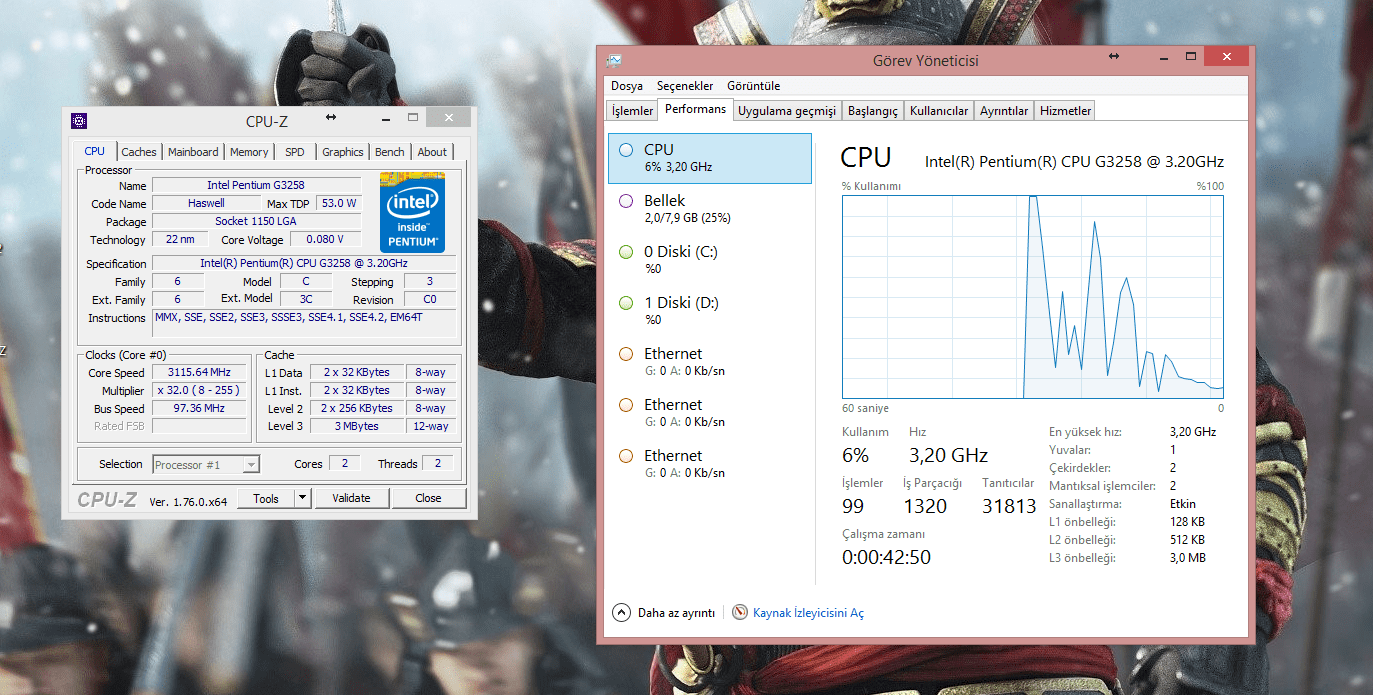The image size is (1373, 695).
Task: Click Kaynak İzleyicisini Aç link
Action: tap(808, 613)
